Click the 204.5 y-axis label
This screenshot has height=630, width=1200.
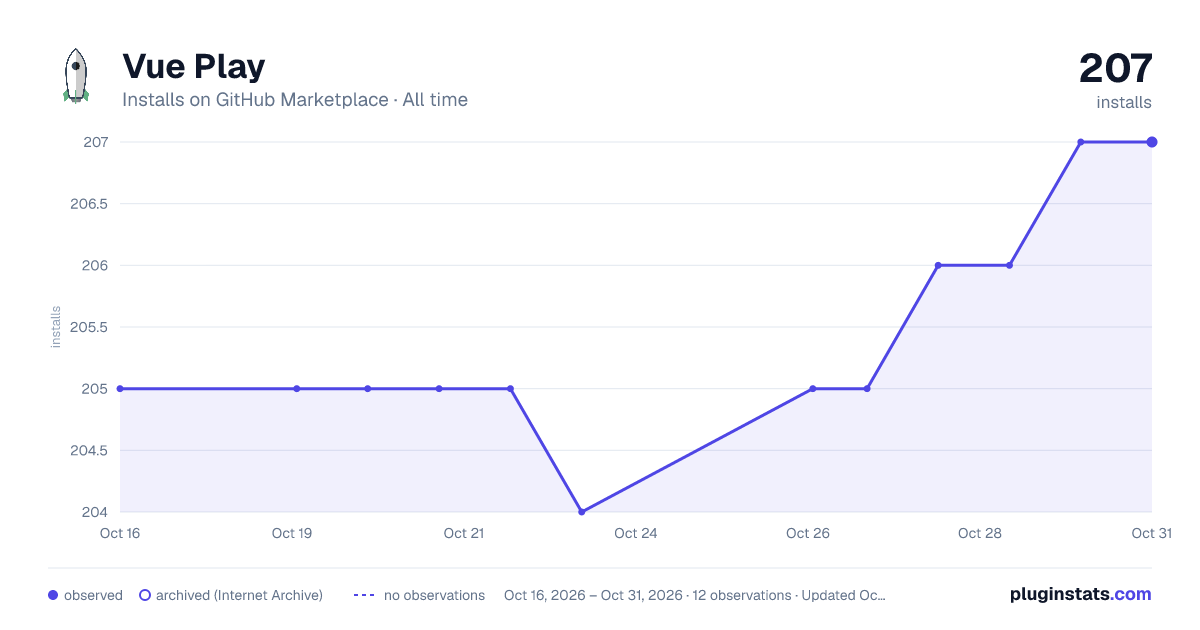[89, 450]
